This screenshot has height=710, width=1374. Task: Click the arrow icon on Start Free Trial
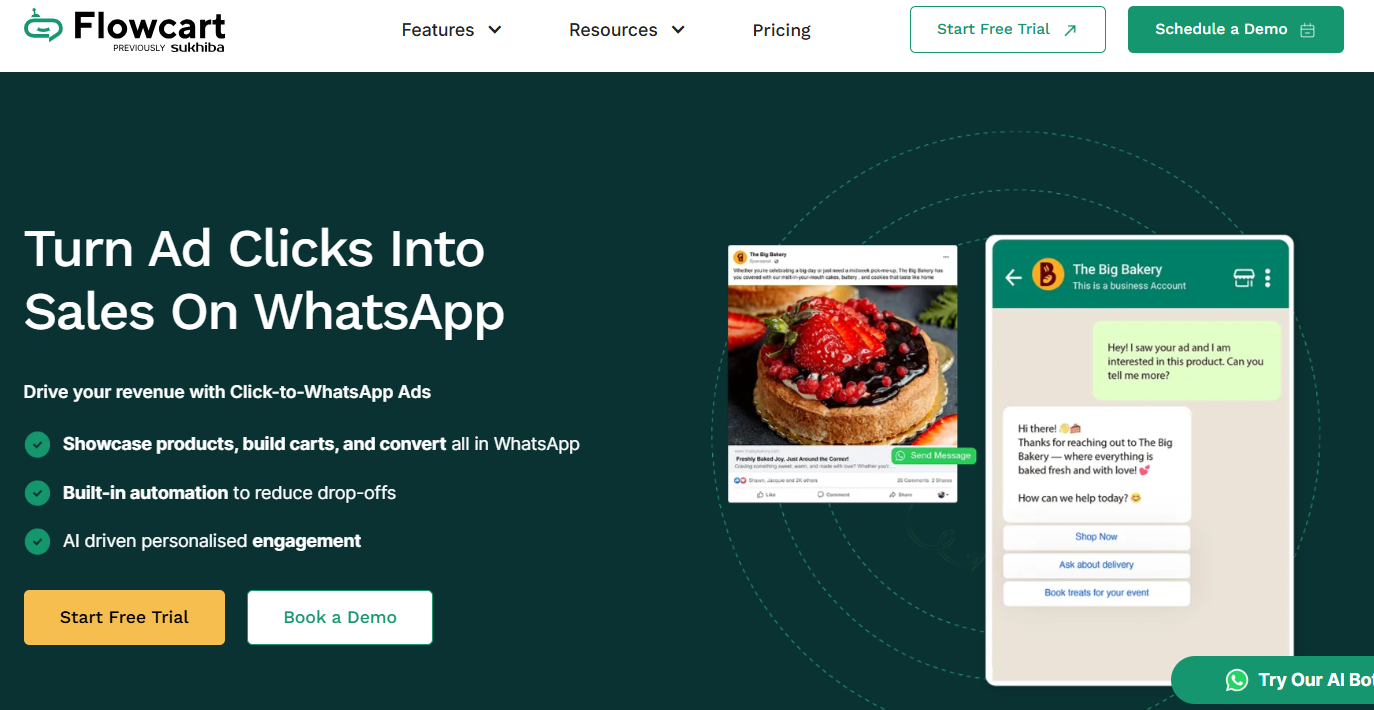click(1070, 30)
